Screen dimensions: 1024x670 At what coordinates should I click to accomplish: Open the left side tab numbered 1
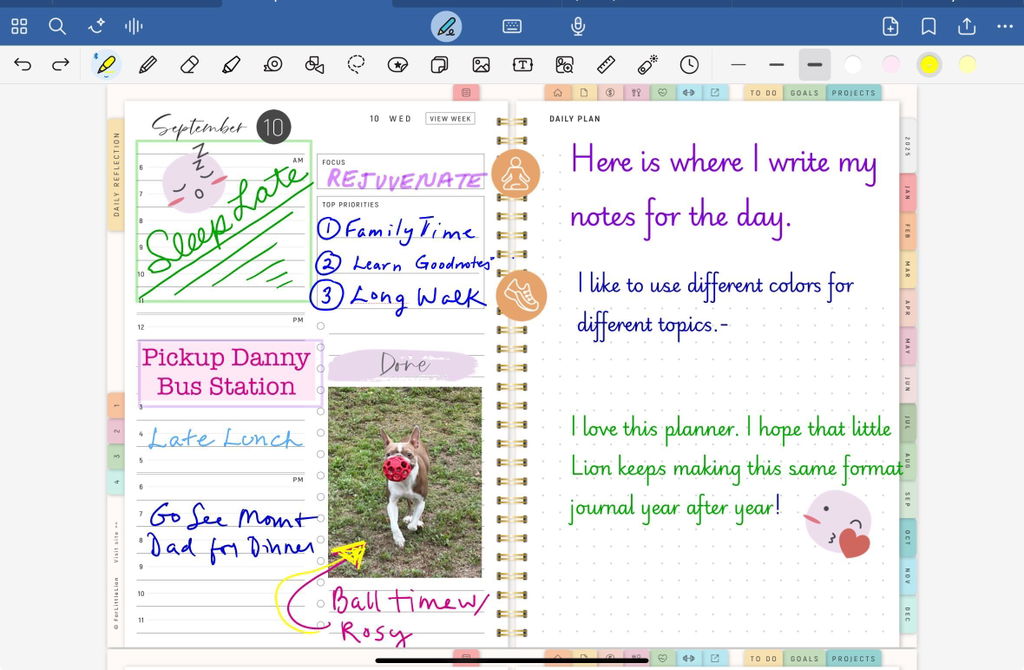coord(116,406)
